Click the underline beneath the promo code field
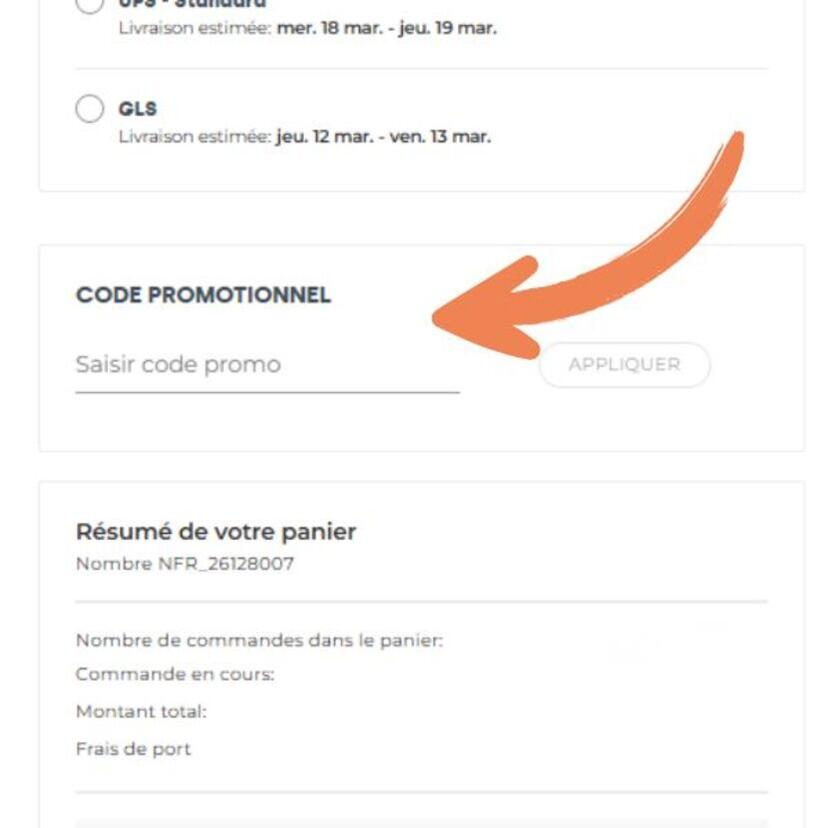Screen dimensions: 828x828 click(266, 392)
